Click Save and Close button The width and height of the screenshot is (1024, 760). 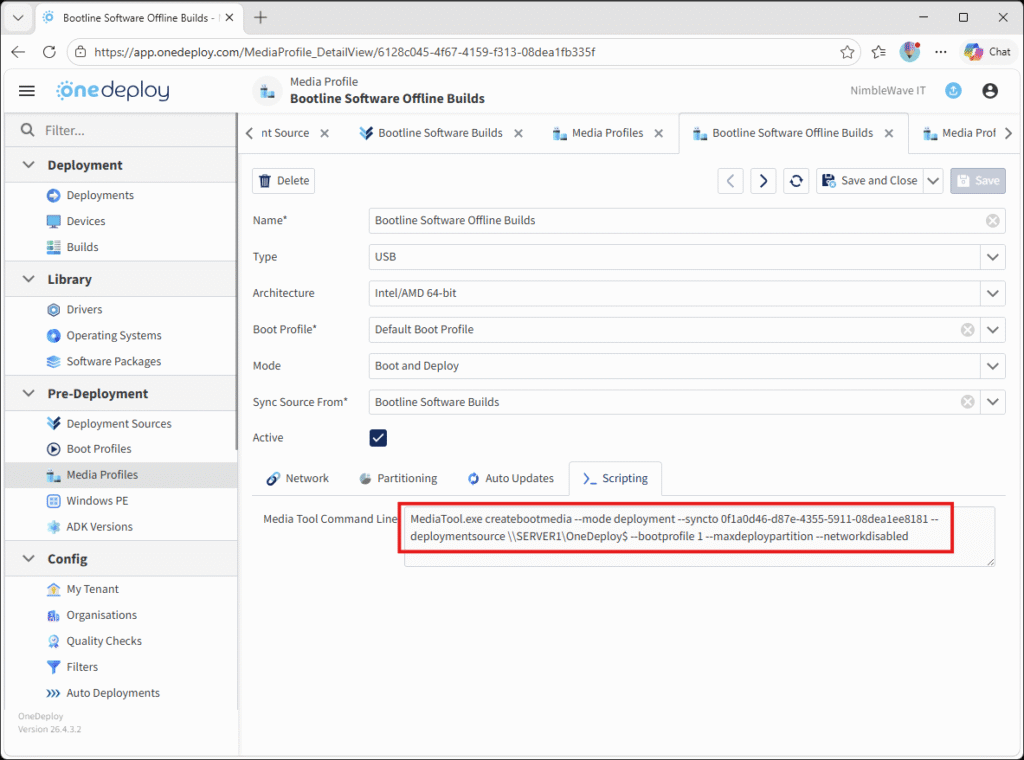(870, 181)
